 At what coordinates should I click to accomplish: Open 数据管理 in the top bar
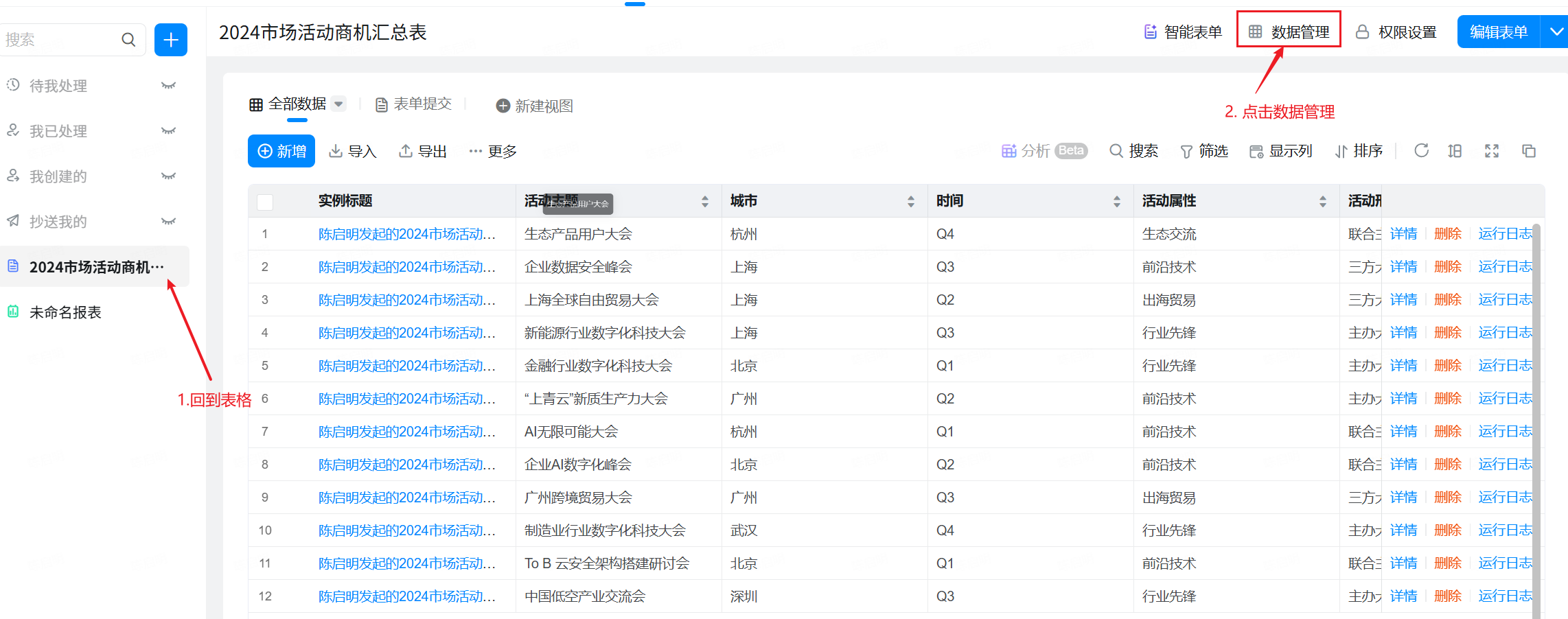(1289, 32)
